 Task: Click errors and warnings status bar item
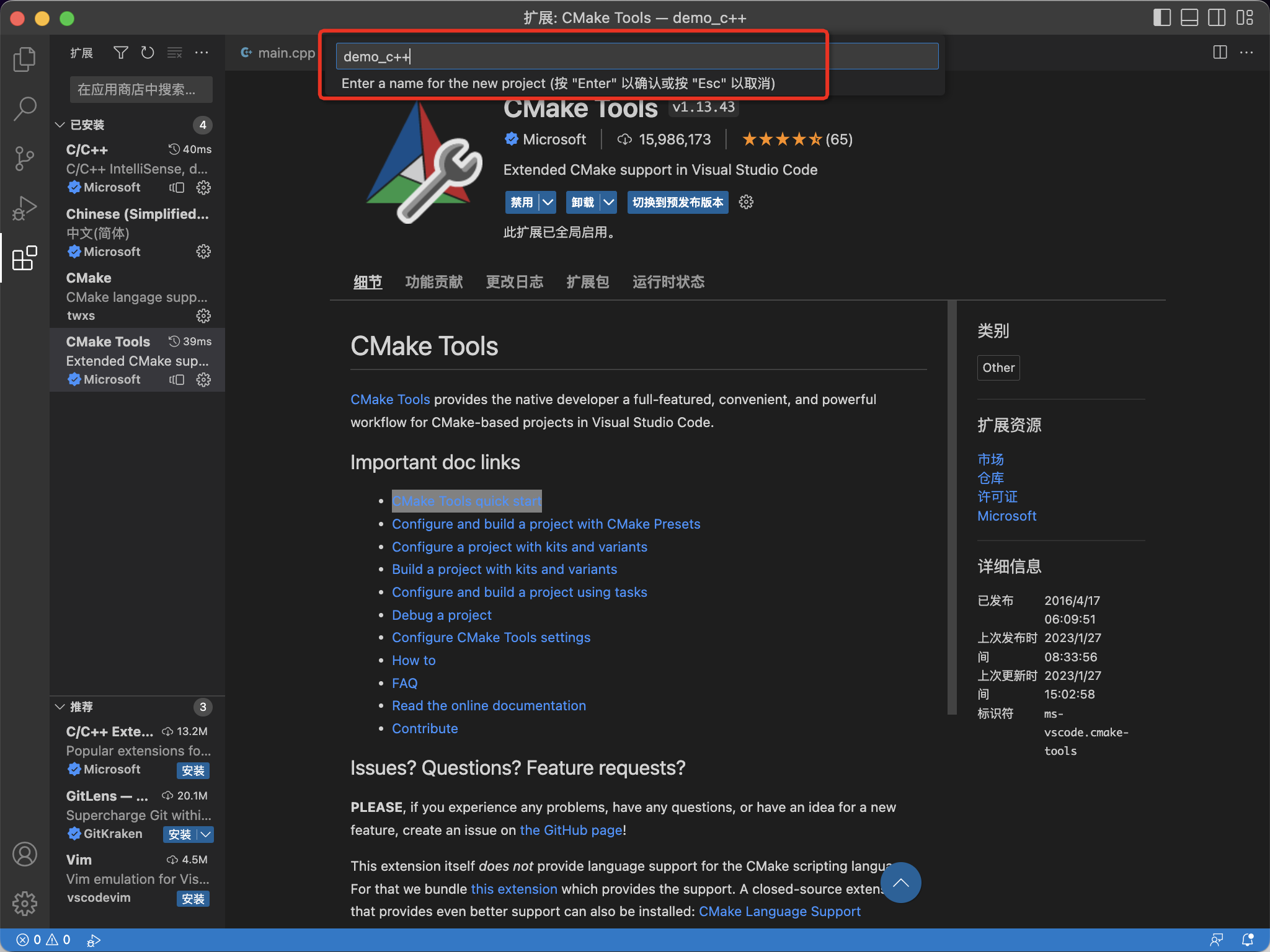click(x=43, y=940)
